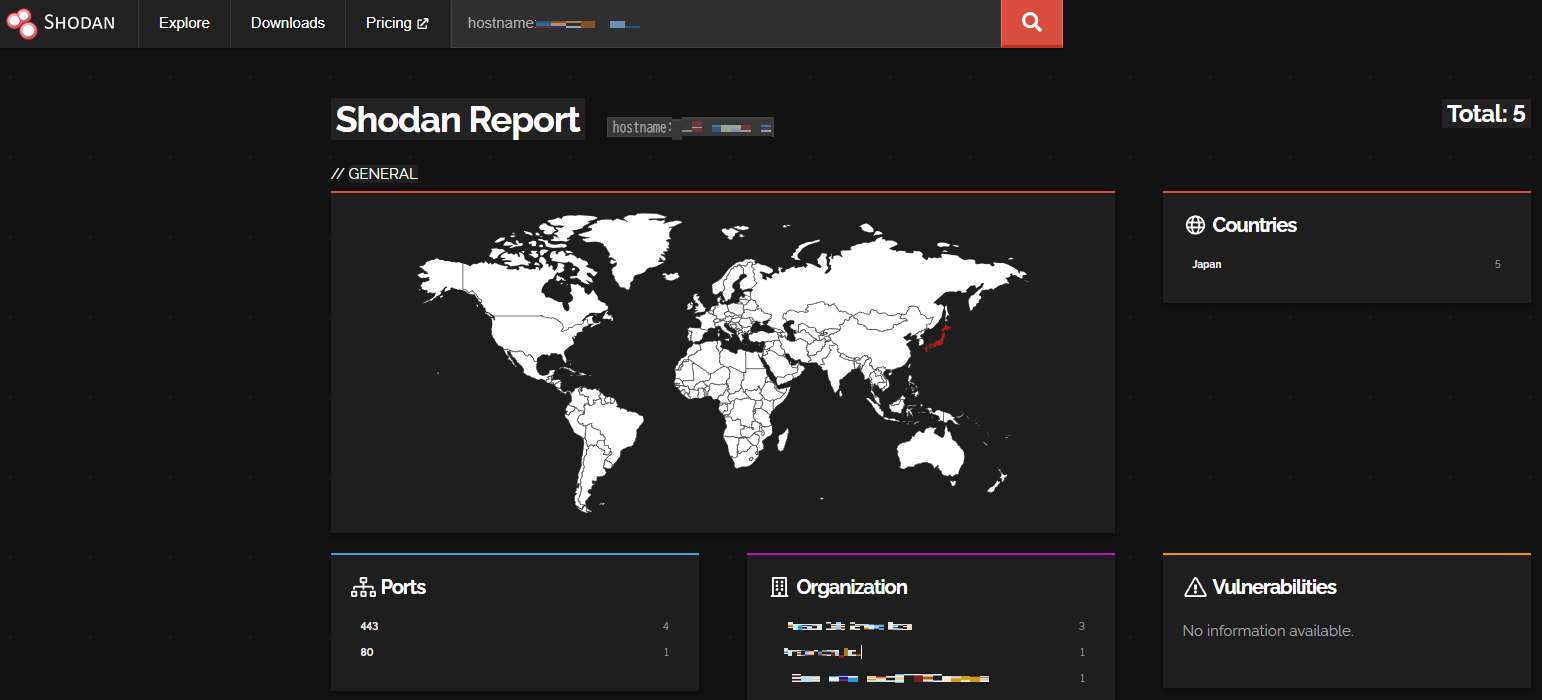Image resolution: width=1542 pixels, height=700 pixels.
Task: Select Japan in the Countries list
Action: 1206,264
